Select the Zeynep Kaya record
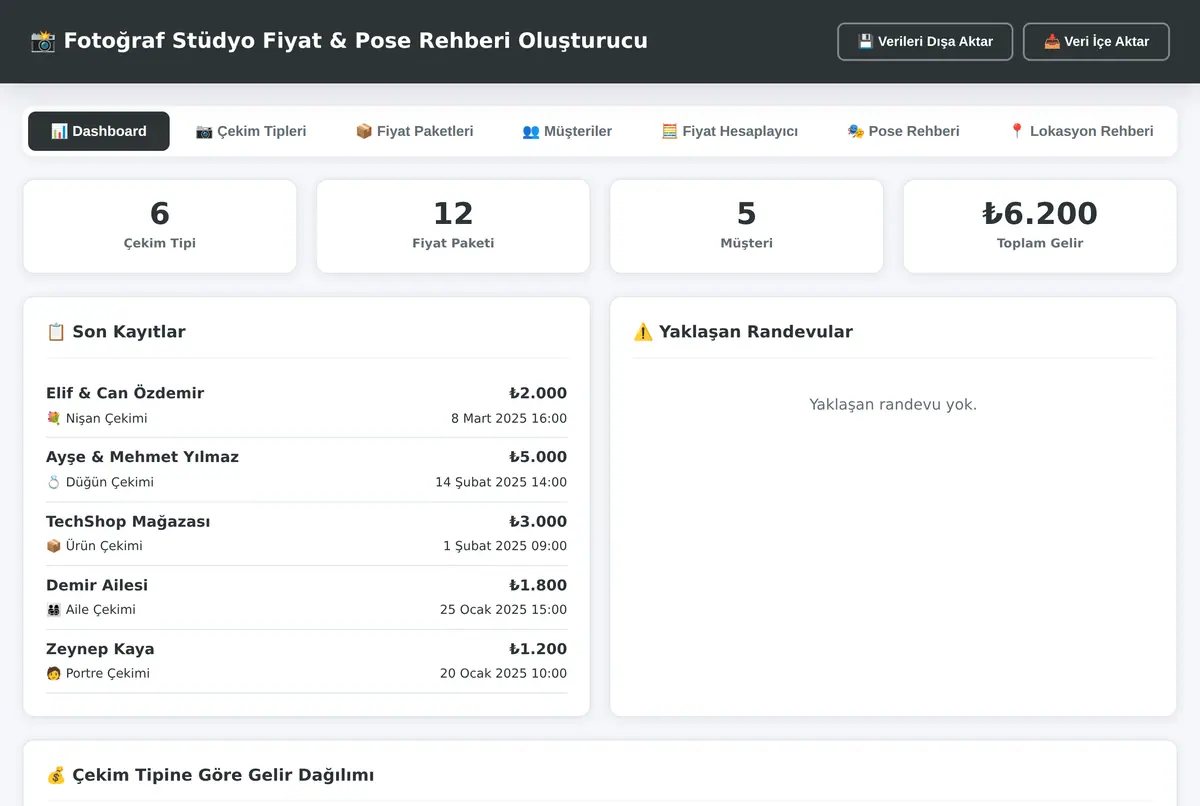The image size is (1200, 806). (x=306, y=661)
